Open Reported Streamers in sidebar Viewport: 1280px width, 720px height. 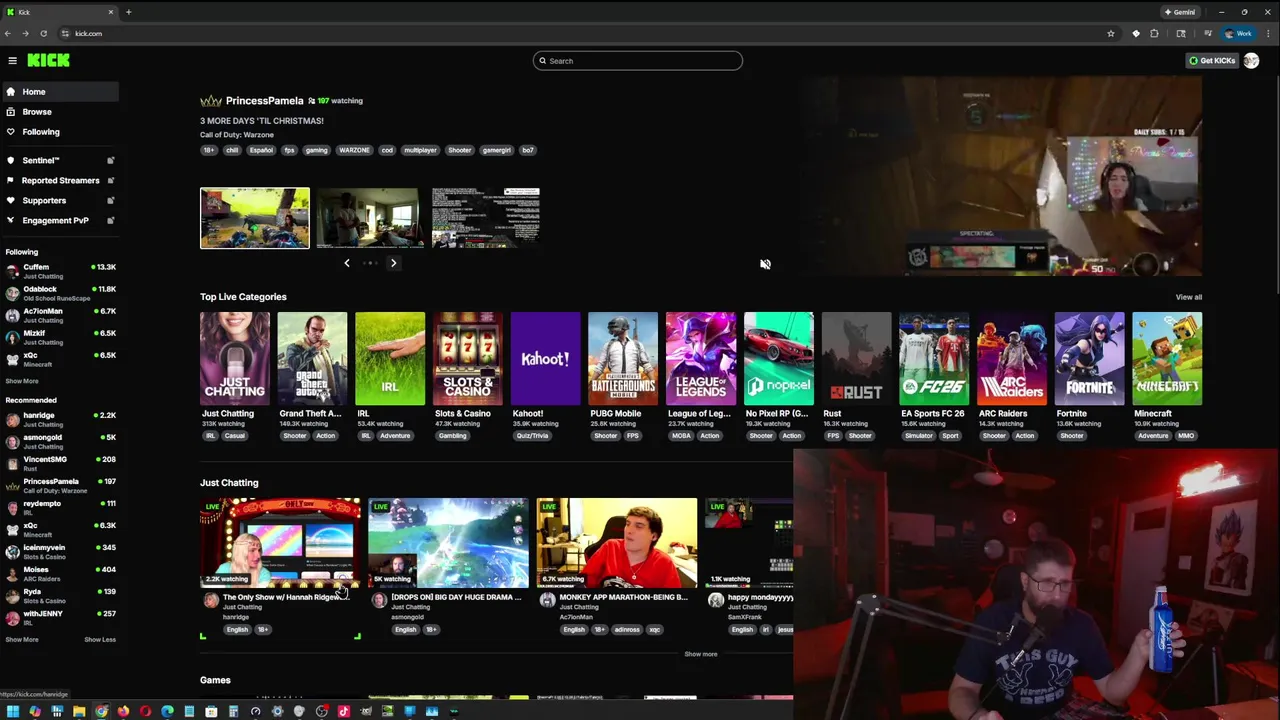coord(60,181)
